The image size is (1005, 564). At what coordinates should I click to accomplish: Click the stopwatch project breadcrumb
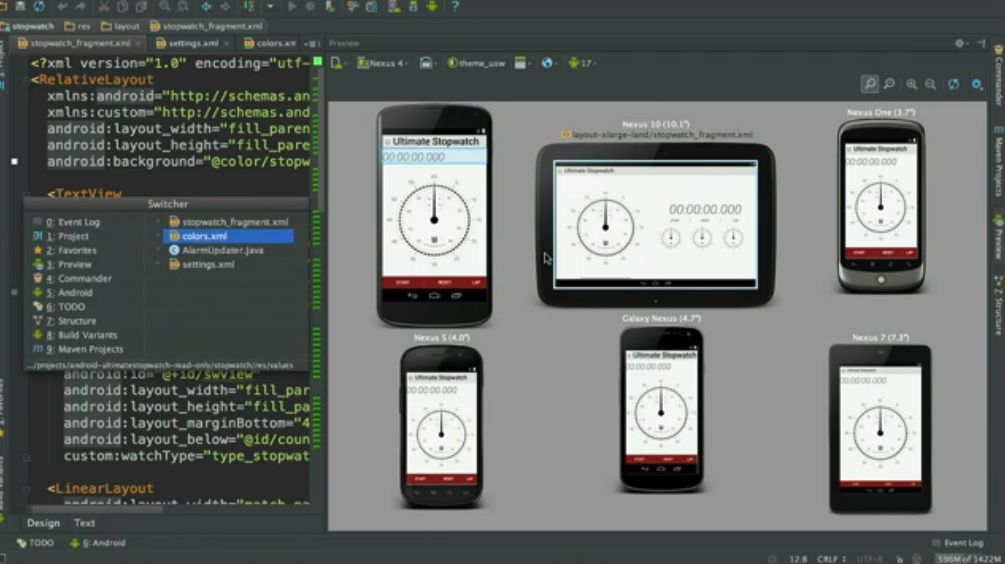(28, 26)
